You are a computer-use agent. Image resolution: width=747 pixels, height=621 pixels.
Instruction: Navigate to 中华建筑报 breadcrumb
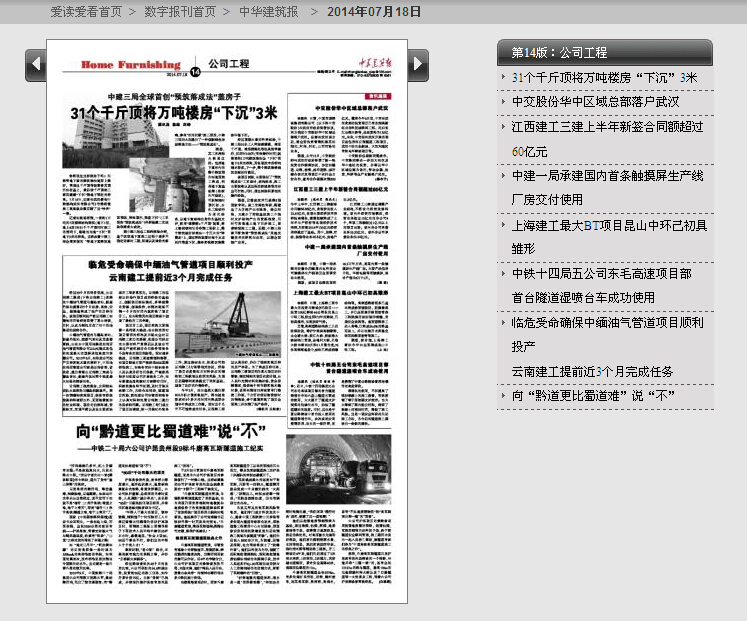pos(268,12)
